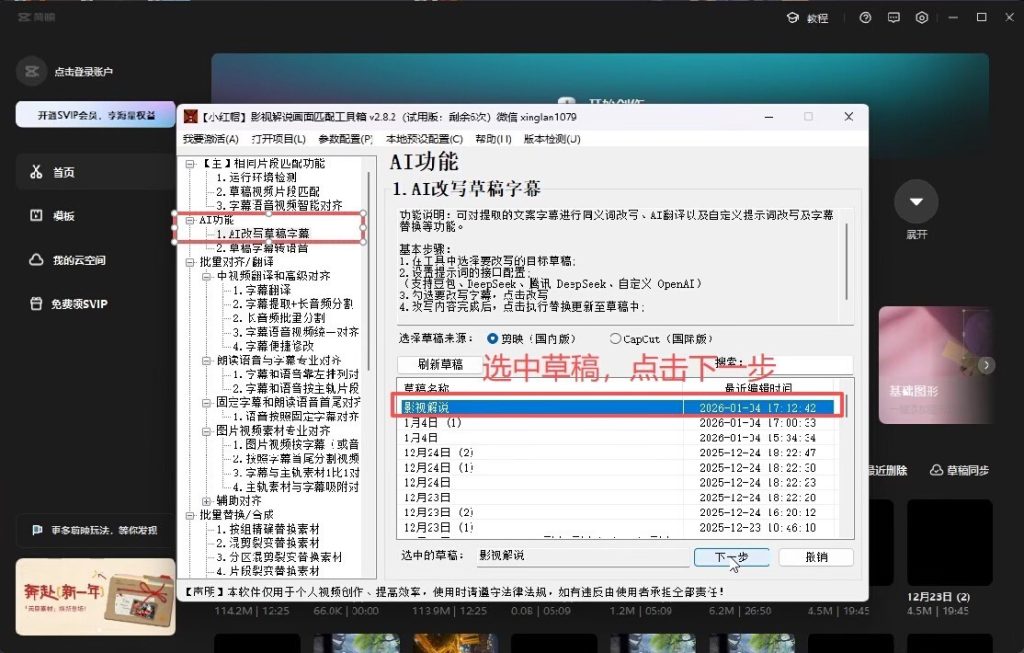Collapse the 批量替换/合成 tree node
Screen dimensions: 1024x653
(190, 515)
